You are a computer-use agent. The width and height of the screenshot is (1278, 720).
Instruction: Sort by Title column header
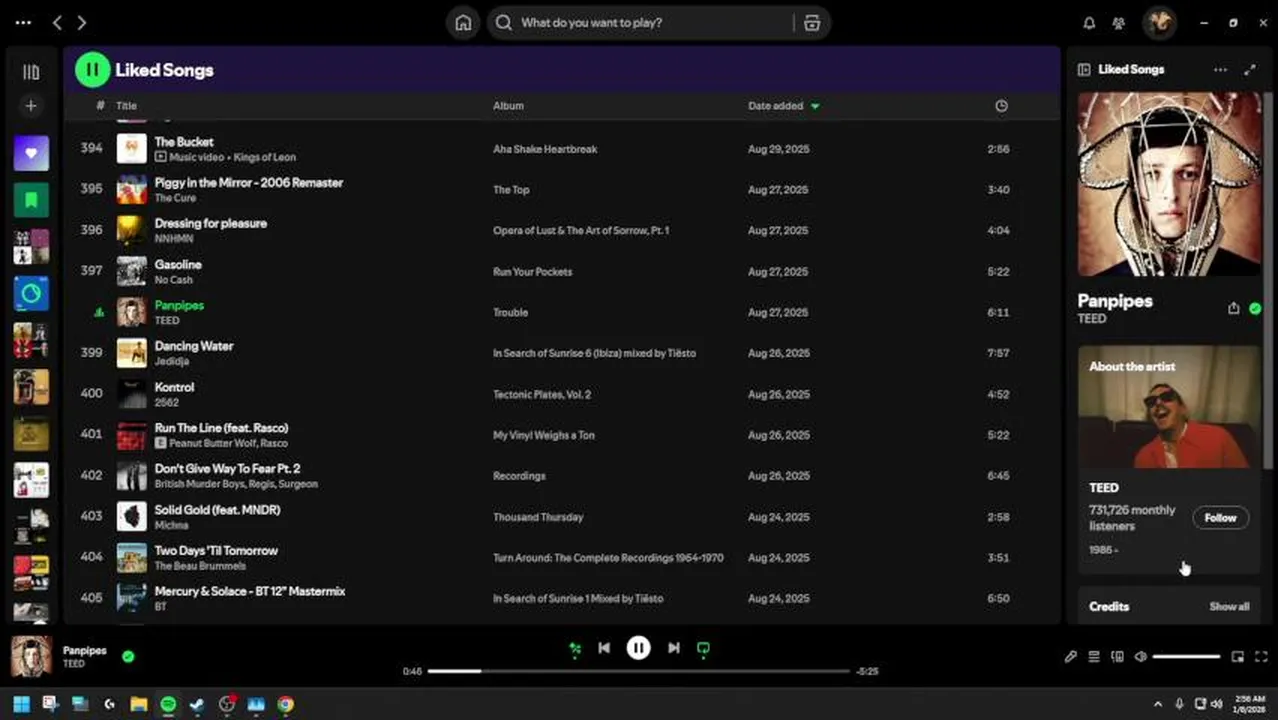[126, 106]
